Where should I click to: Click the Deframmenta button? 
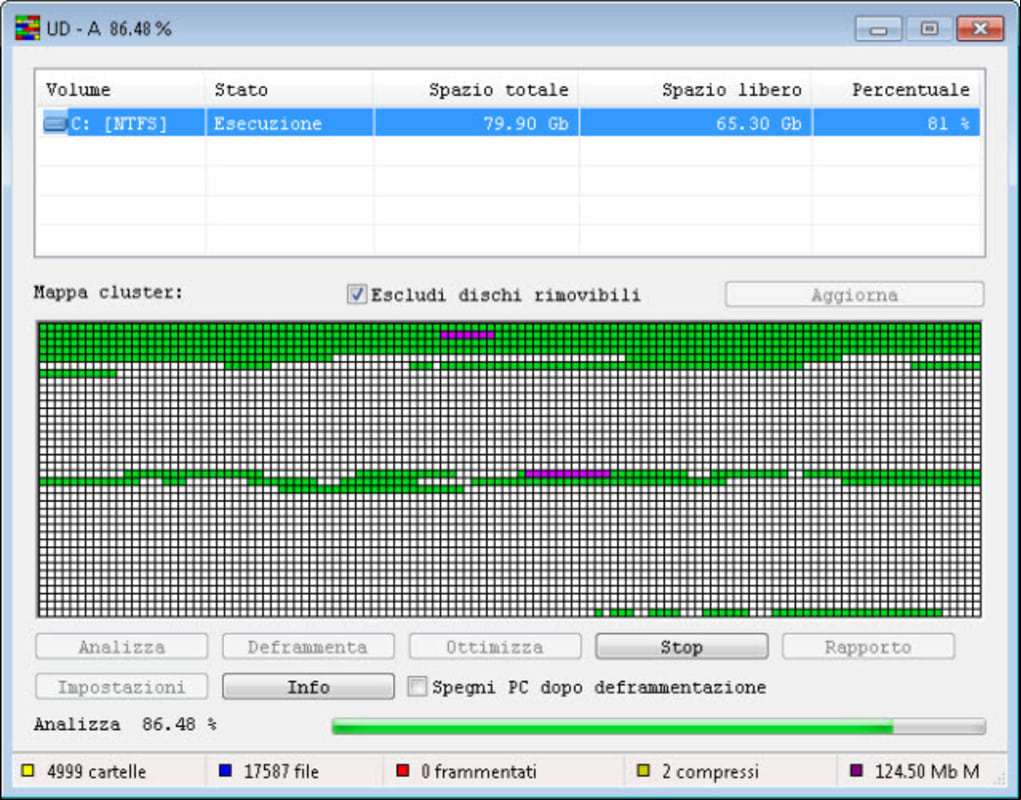coord(308,646)
